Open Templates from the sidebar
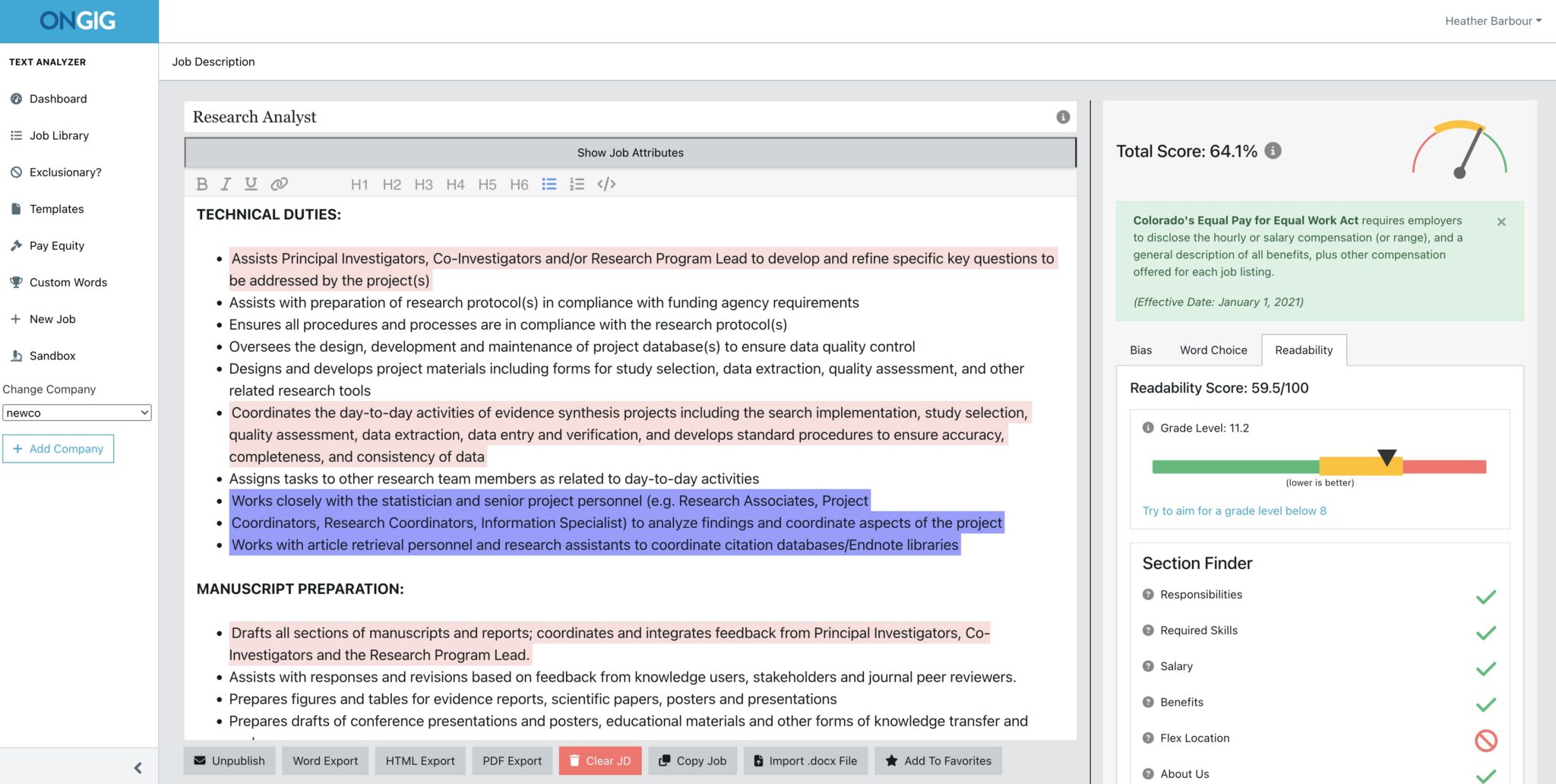1556x784 pixels. tap(57, 209)
